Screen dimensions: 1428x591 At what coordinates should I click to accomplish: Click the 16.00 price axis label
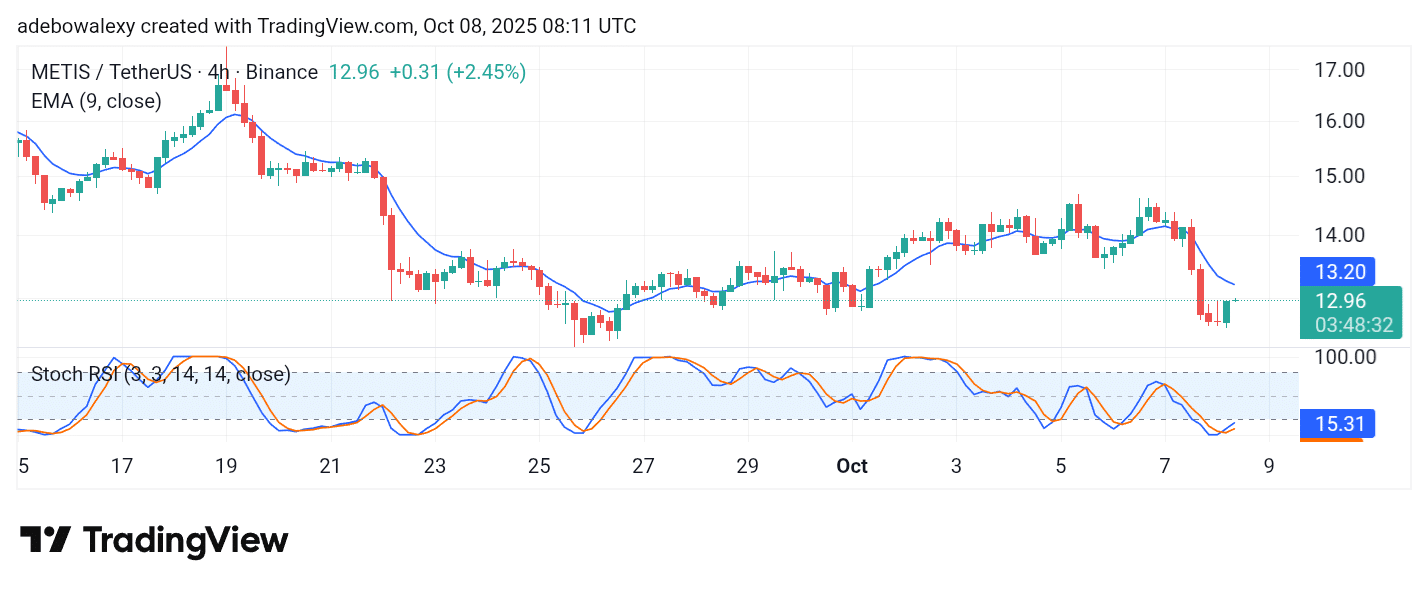(x=1338, y=121)
